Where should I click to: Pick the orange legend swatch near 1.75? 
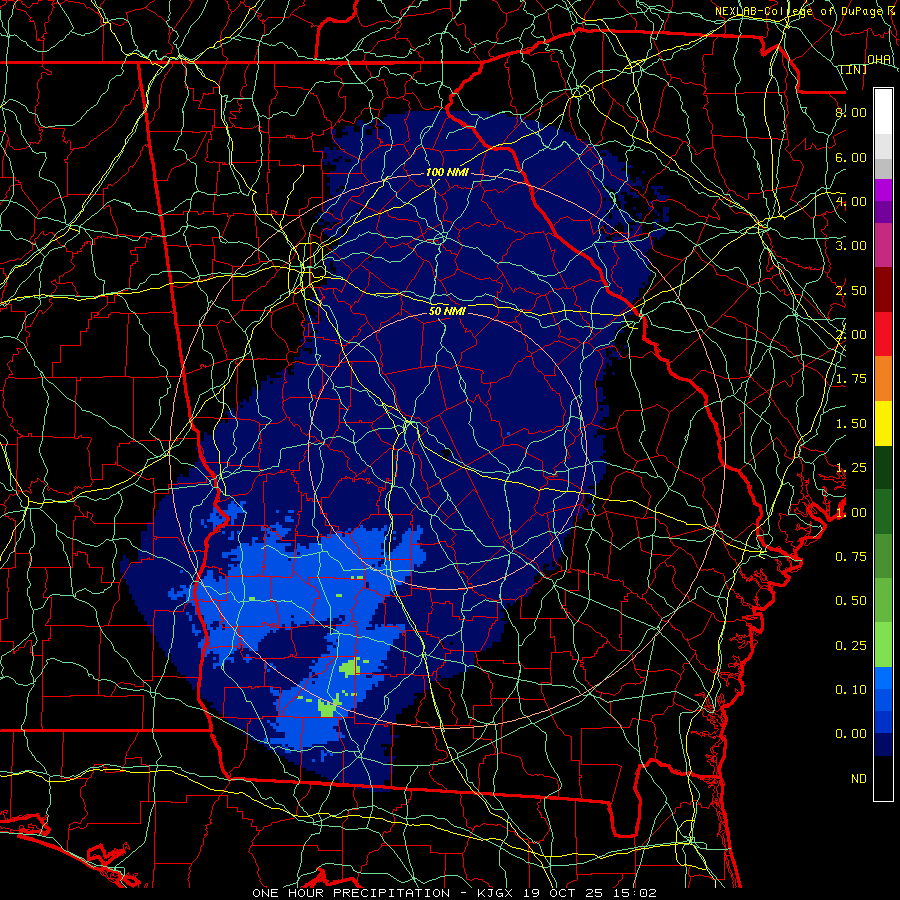[883, 378]
